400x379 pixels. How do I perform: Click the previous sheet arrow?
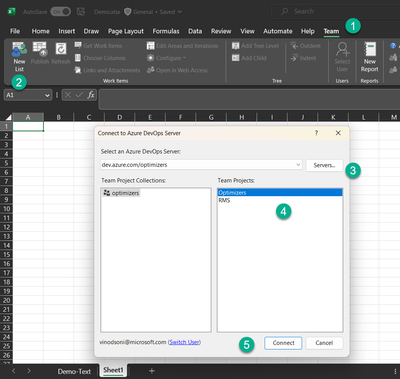click(x=14, y=371)
